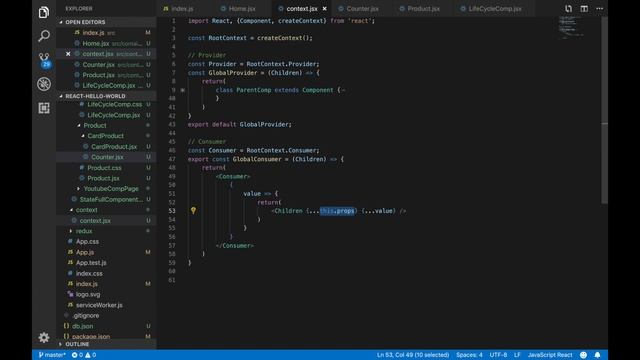Click the Open Changes icon in editor toolbar
Image resolution: width=640 pixels, height=360 pixels.
[568, 8]
